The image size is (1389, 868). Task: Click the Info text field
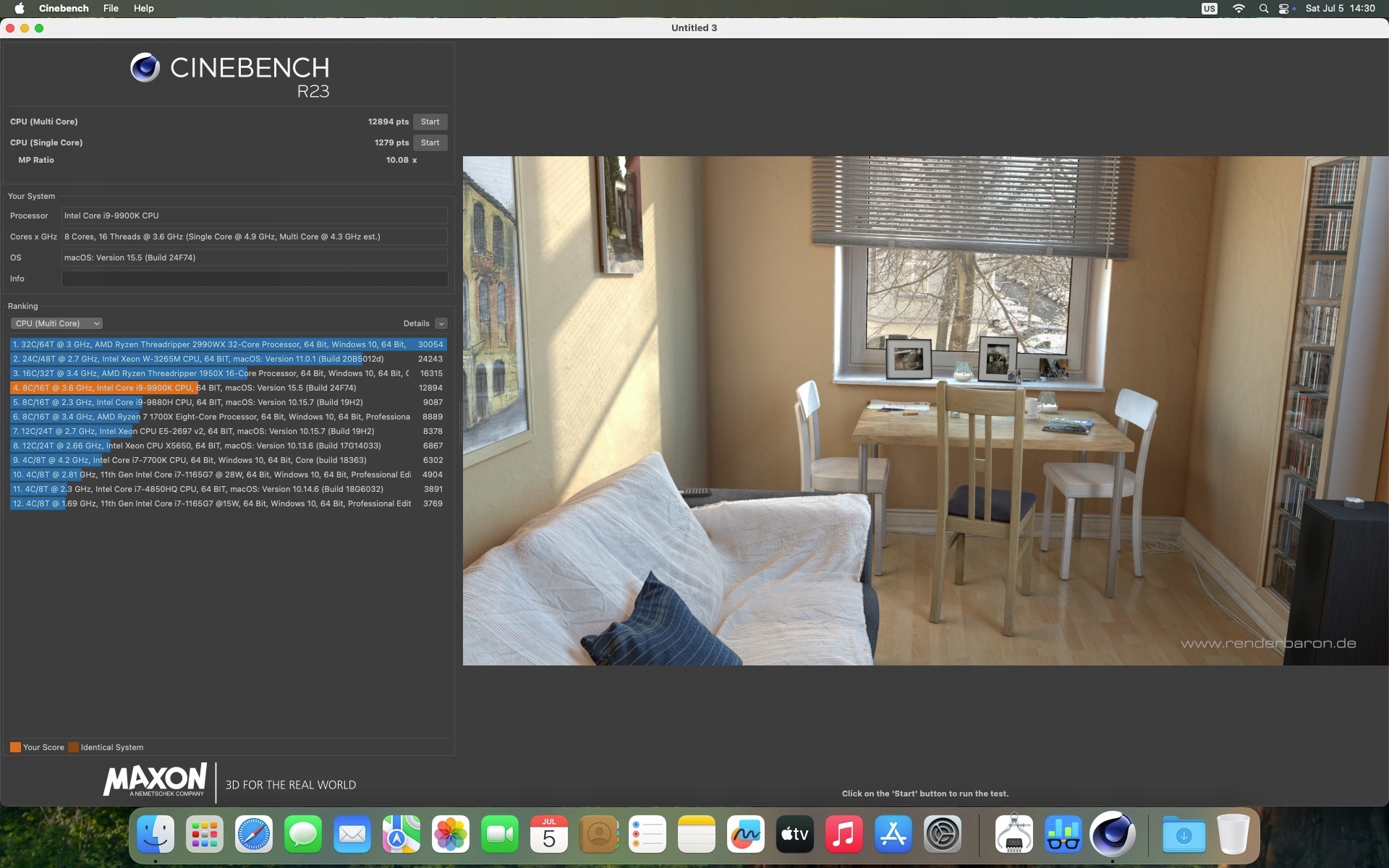[x=254, y=278]
